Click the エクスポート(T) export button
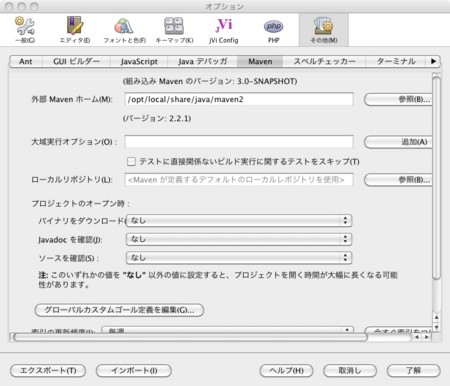The width and height of the screenshot is (450, 386). (48, 371)
